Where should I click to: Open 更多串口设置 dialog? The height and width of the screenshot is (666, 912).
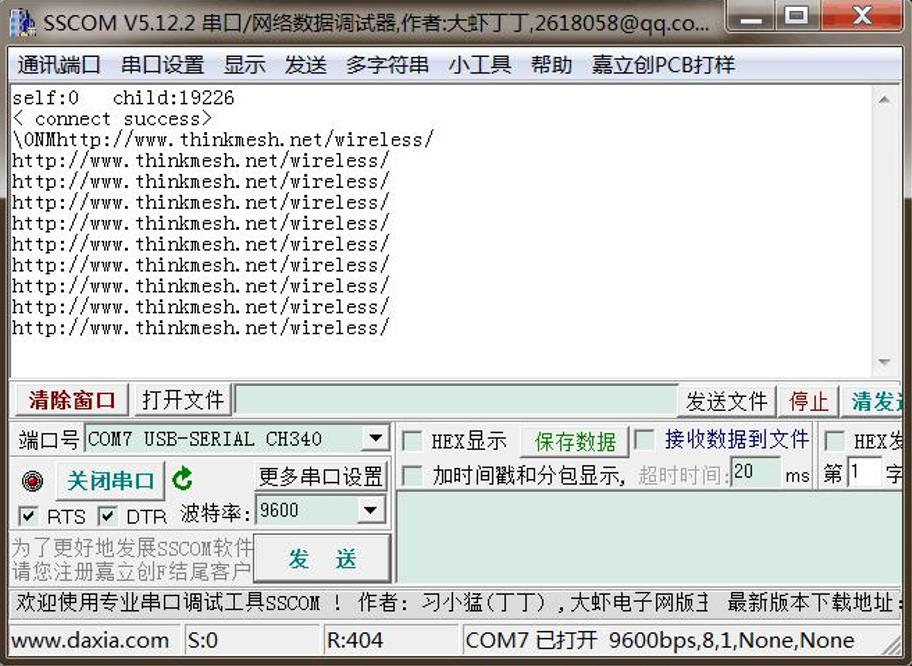click(320, 476)
